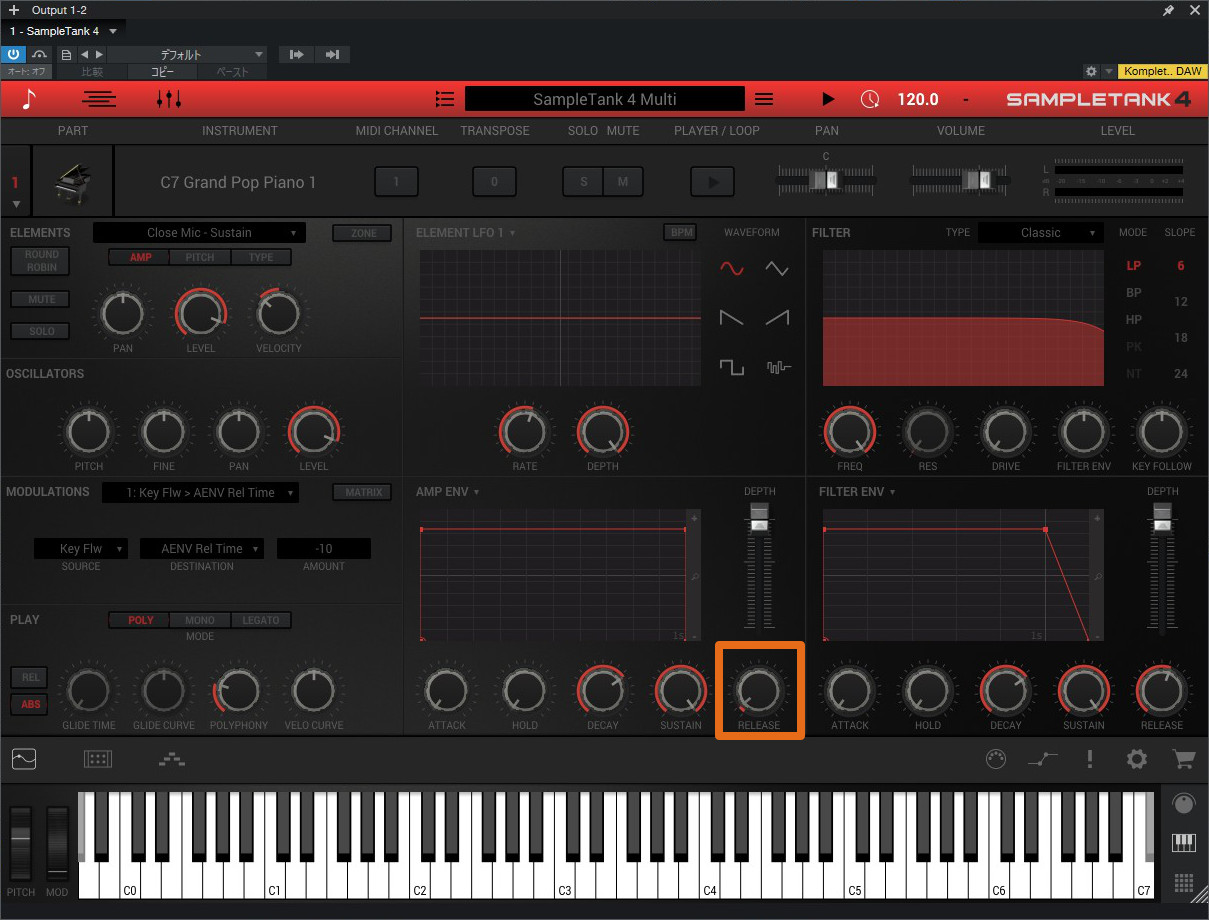Select the square wave LFO waveform
This screenshot has height=920, width=1209.
732,367
